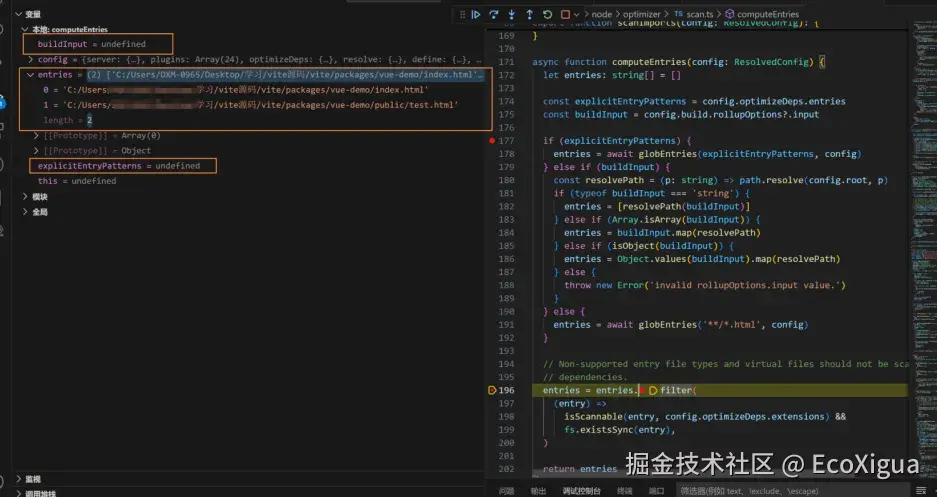937x497 pixels.
Task: Expand the 全局 scope
Action: (x=25, y=211)
